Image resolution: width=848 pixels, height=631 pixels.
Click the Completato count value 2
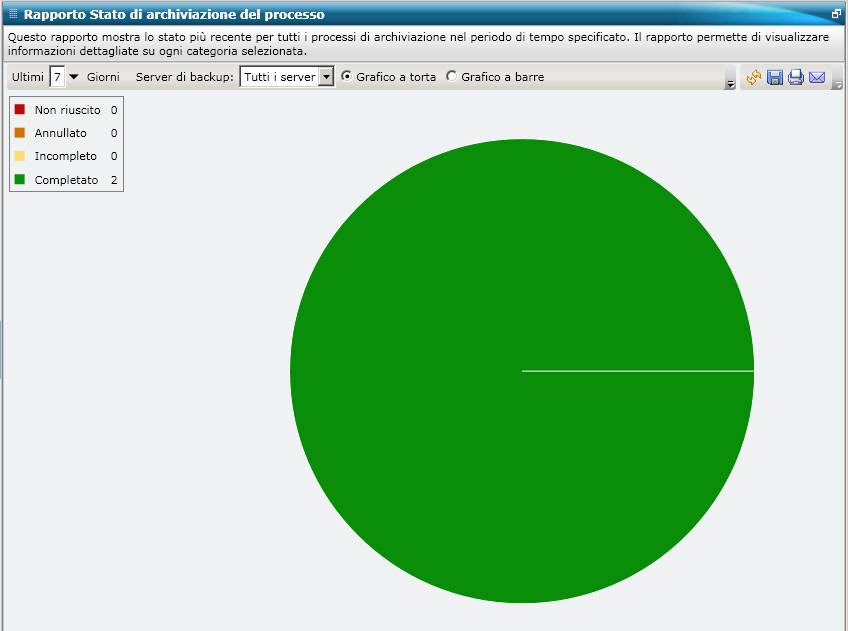(x=114, y=180)
